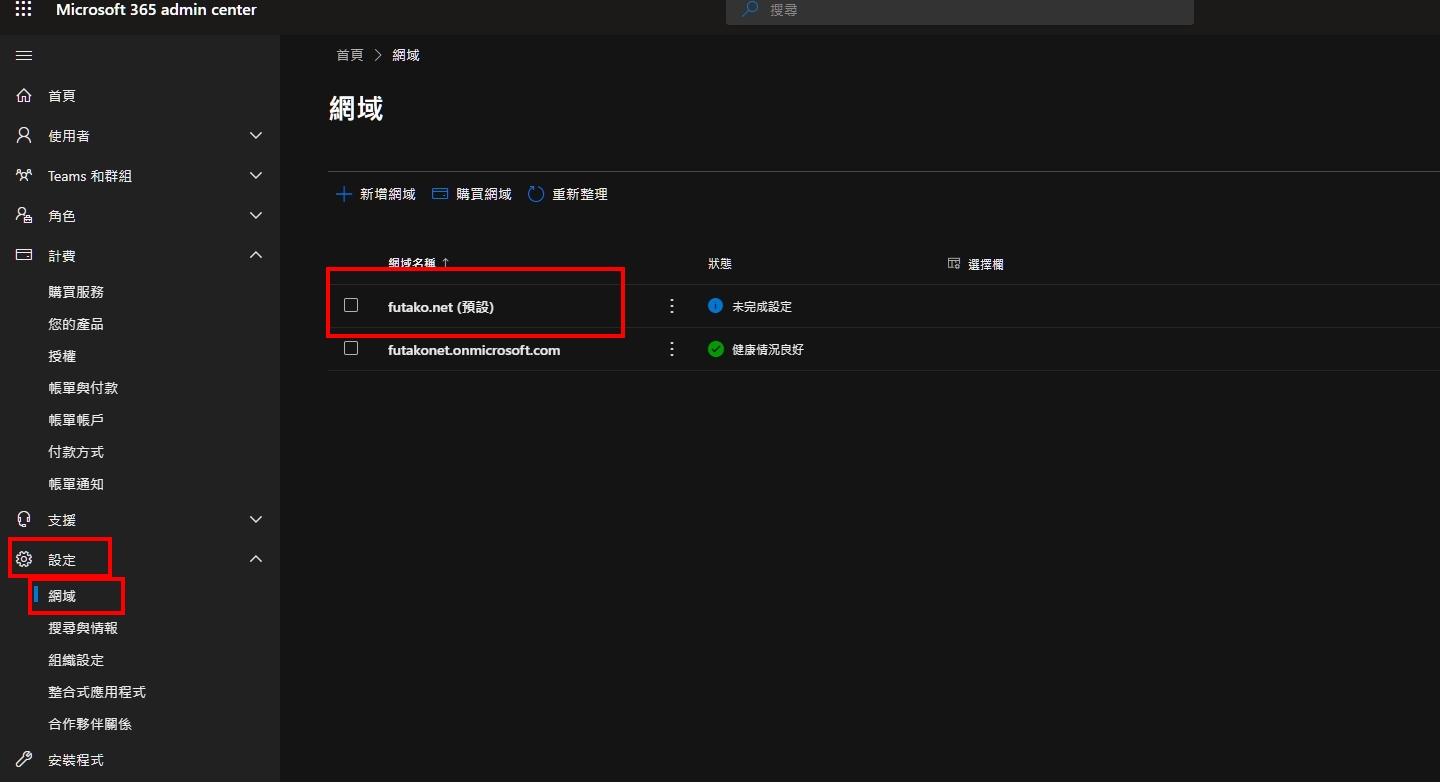Viewport: 1440px width, 782px height.
Task: Open 組織設定 in the sidebar
Action: pos(76,660)
